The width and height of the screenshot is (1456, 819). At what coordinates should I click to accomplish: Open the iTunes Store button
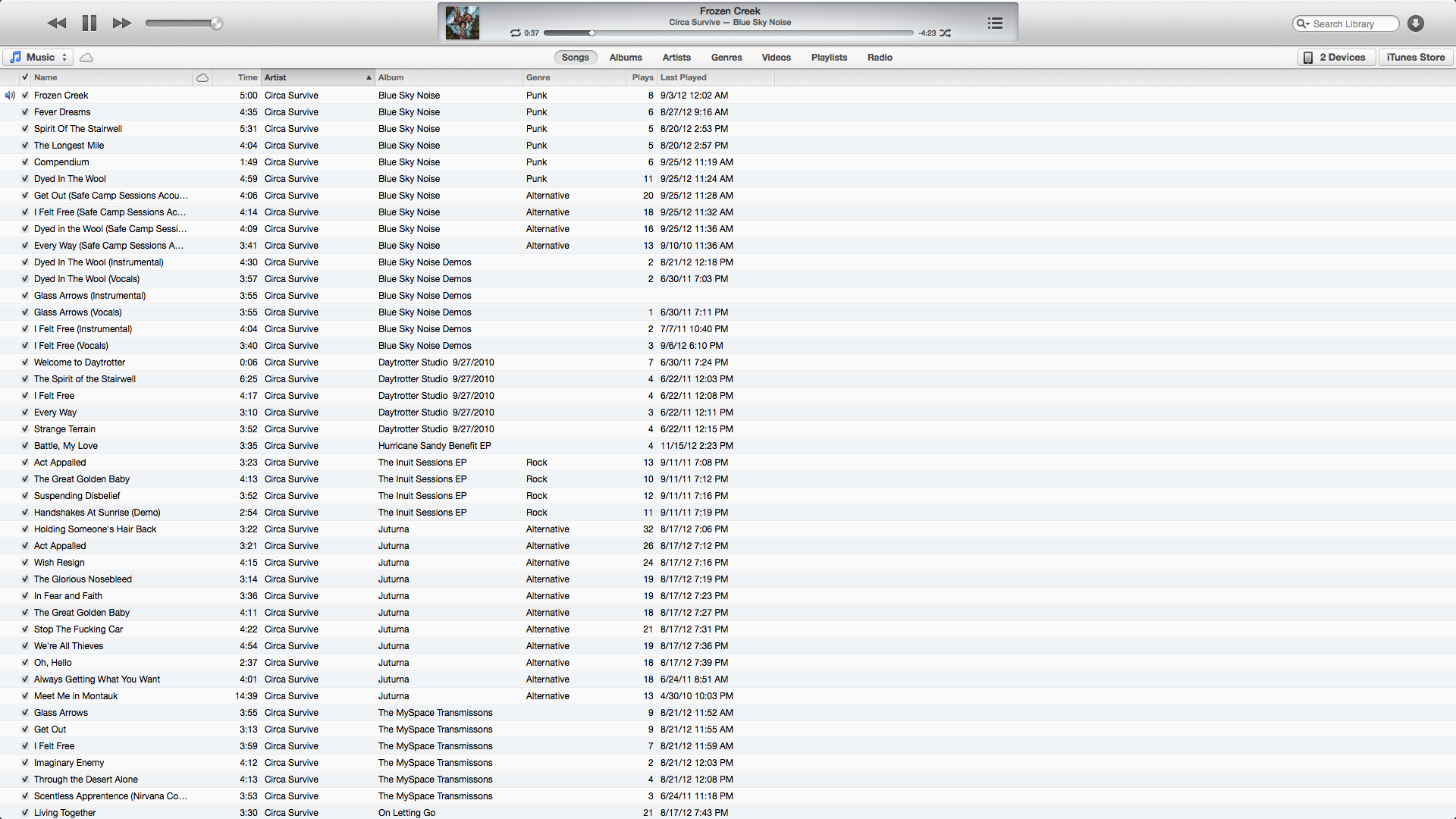pyautogui.click(x=1415, y=58)
